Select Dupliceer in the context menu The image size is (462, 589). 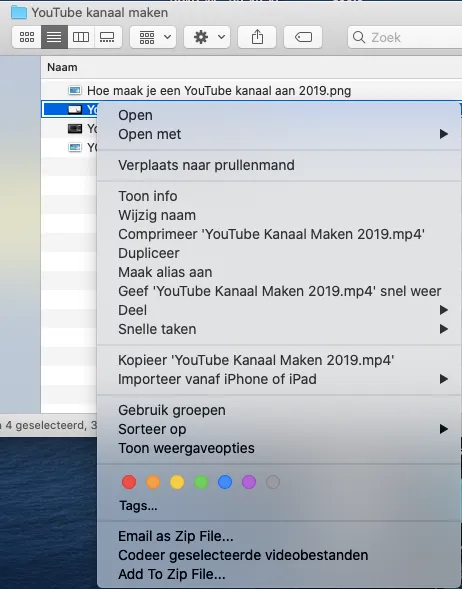tap(279, 253)
